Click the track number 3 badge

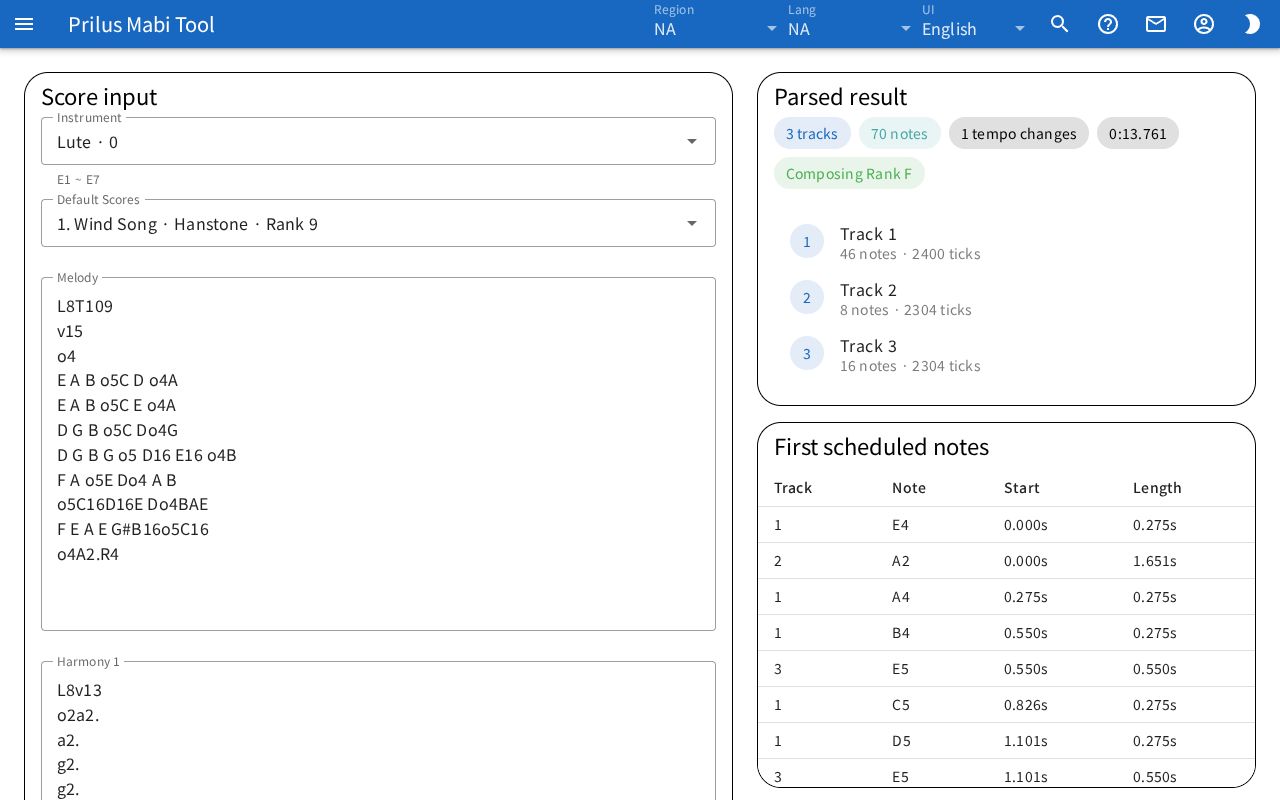pos(807,354)
